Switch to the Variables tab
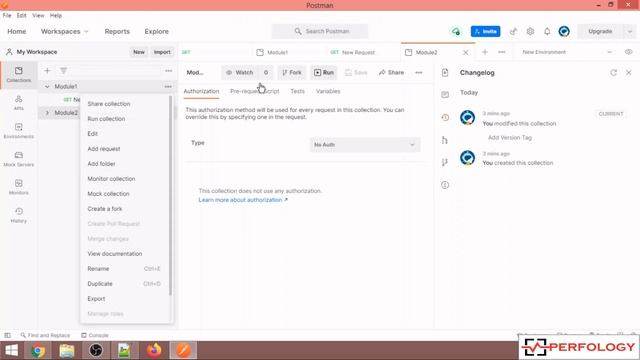 (x=328, y=91)
